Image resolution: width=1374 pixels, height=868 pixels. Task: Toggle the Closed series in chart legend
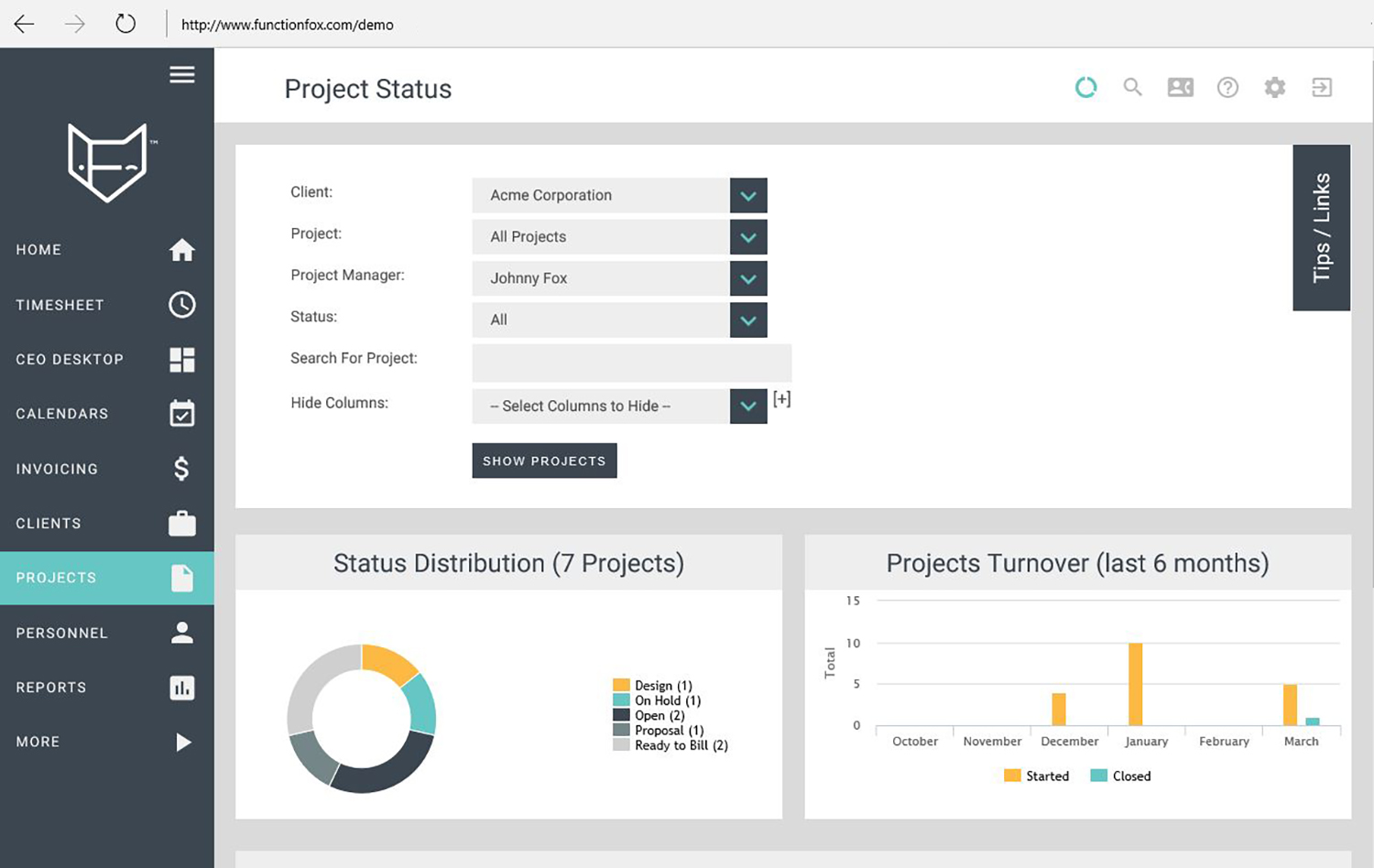click(1121, 776)
